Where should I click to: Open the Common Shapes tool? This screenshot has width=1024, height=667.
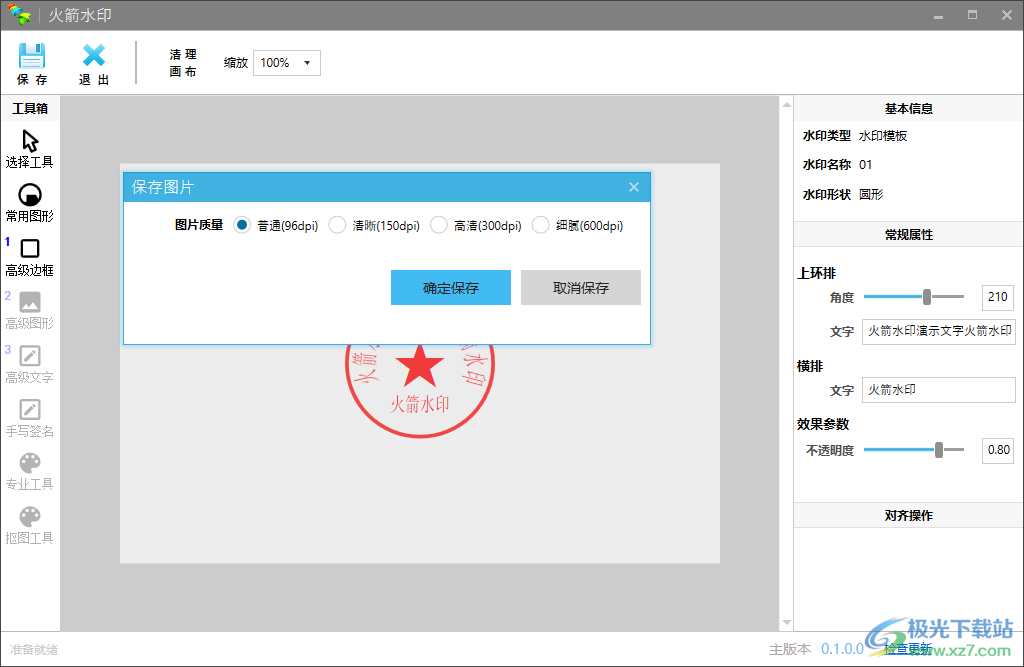pos(30,195)
